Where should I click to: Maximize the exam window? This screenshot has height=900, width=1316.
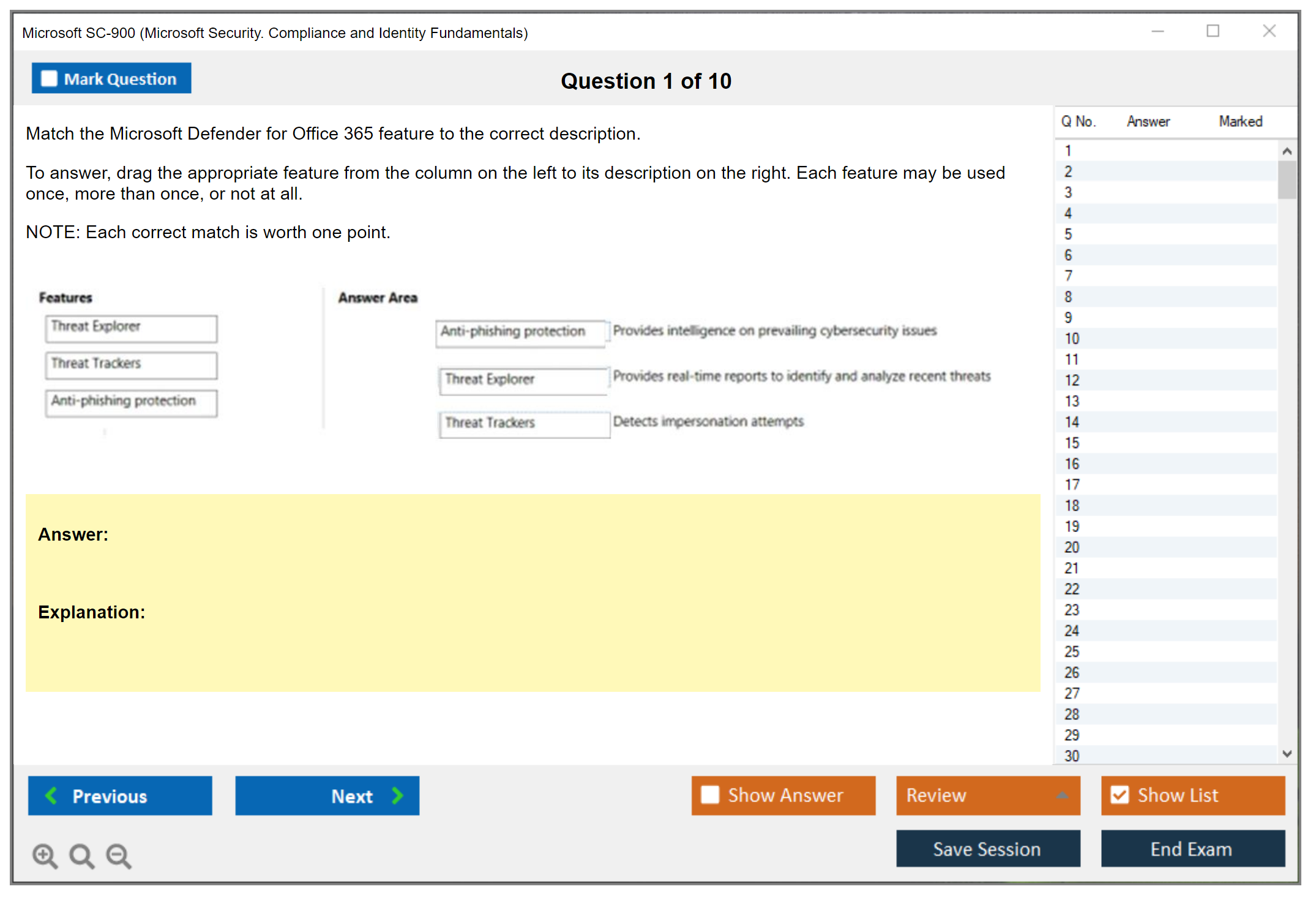[x=1213, y=31]
